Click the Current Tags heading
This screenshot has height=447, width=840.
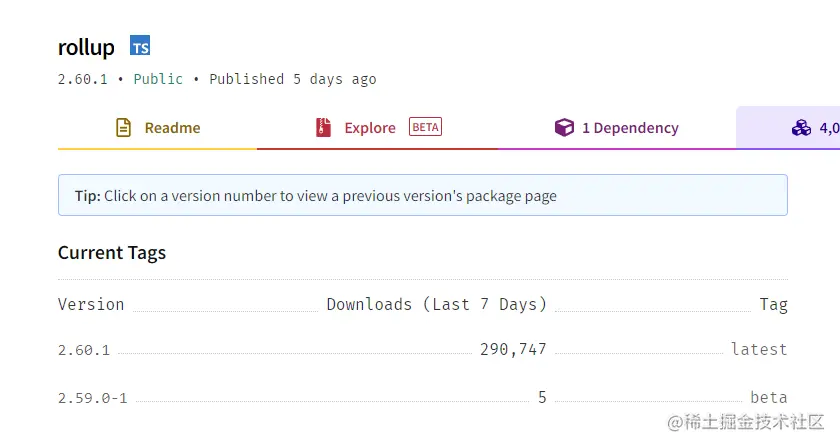point(112,253)
